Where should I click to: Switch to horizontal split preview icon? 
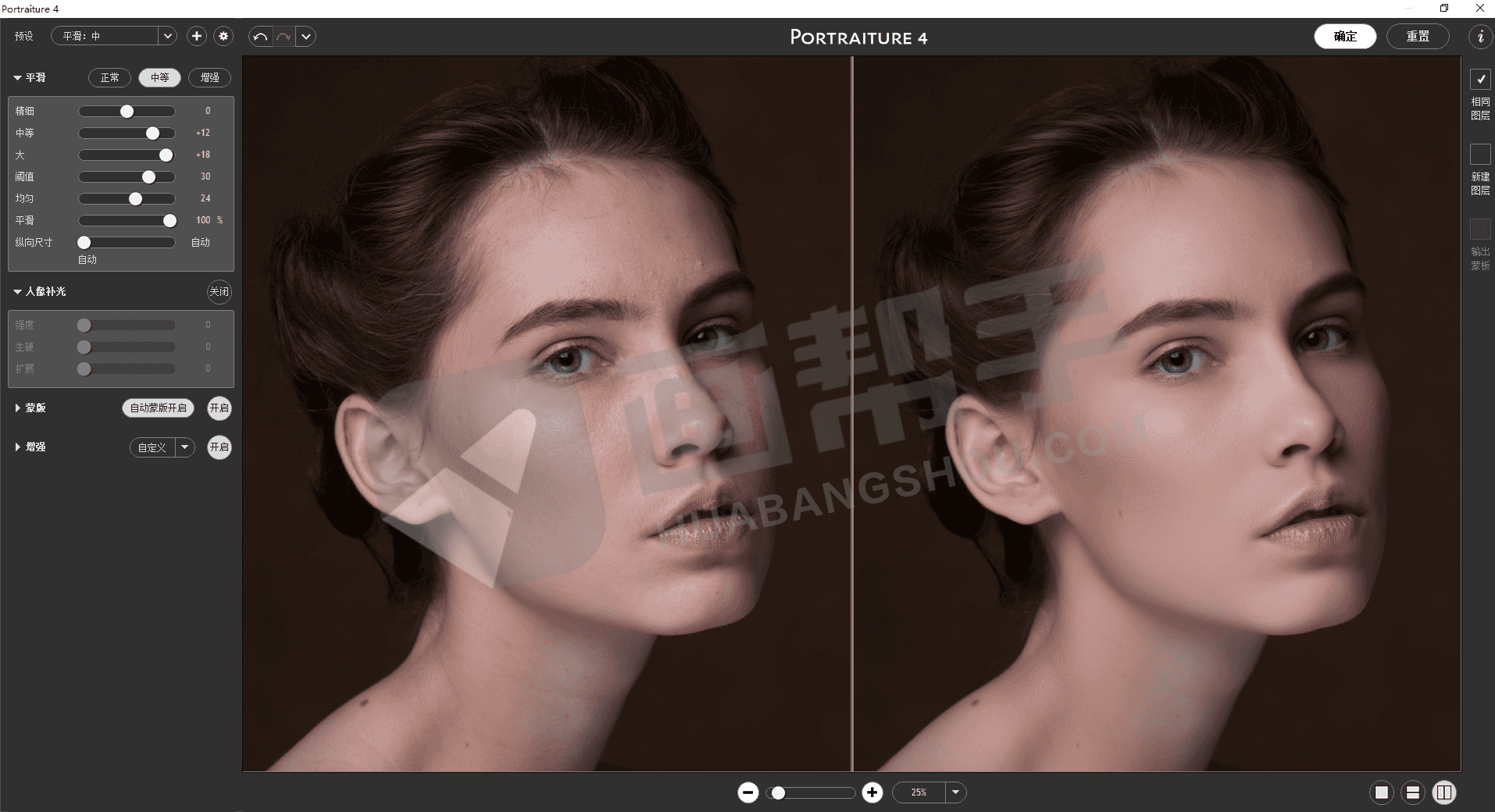click(1412, 792)
